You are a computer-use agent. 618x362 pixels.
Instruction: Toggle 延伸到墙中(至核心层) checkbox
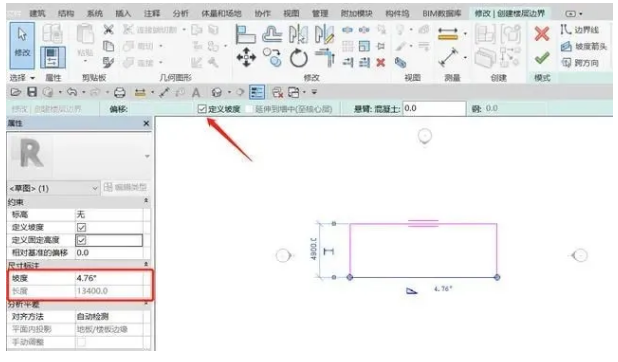[x=249, y=109]
